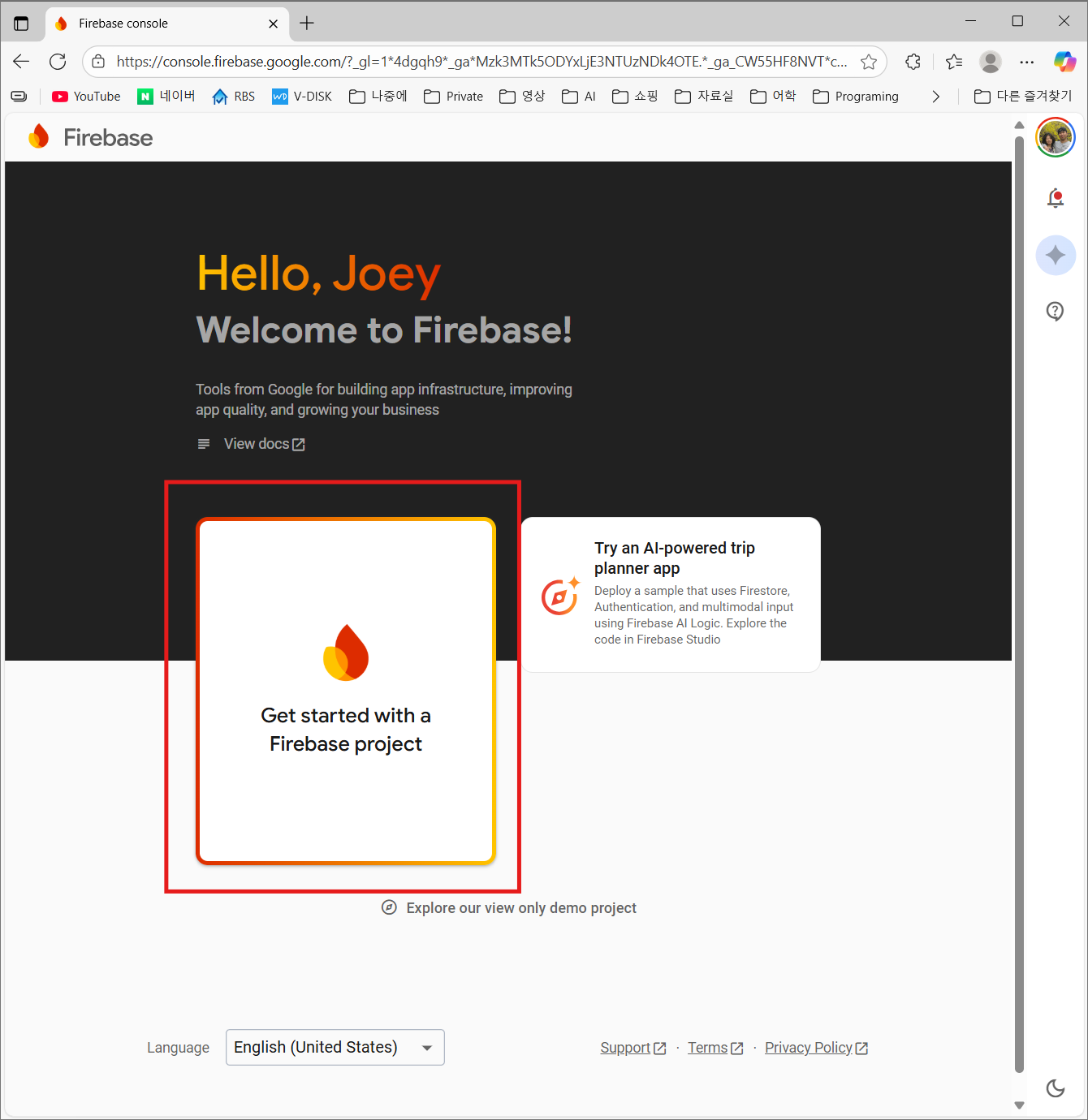Open the 다른 즐겨찾기 folder

pos(1023,97)
